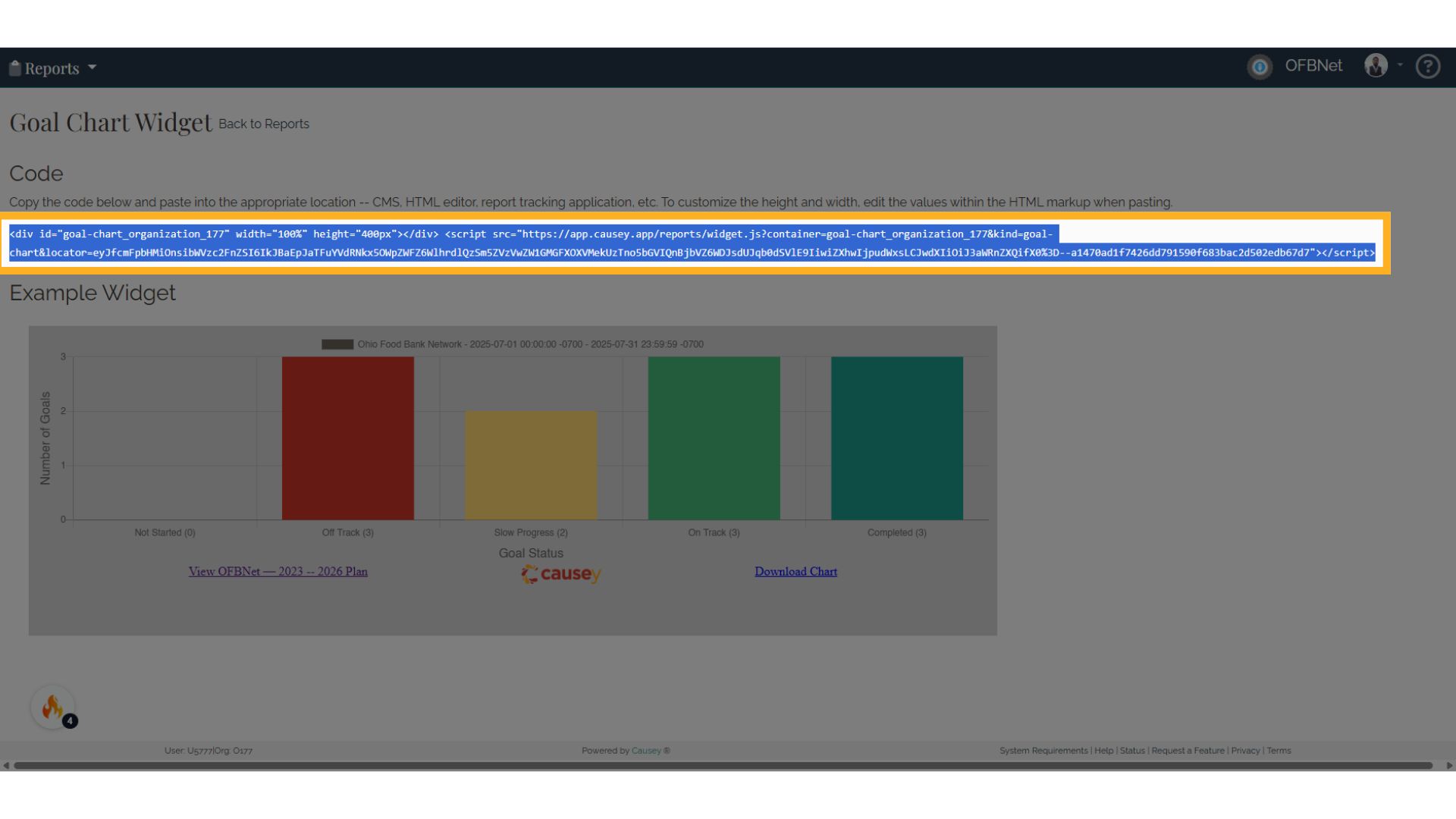Click the Slow Progress (2) axis label
1456x819 pixels.
click(x=531, y=533)
